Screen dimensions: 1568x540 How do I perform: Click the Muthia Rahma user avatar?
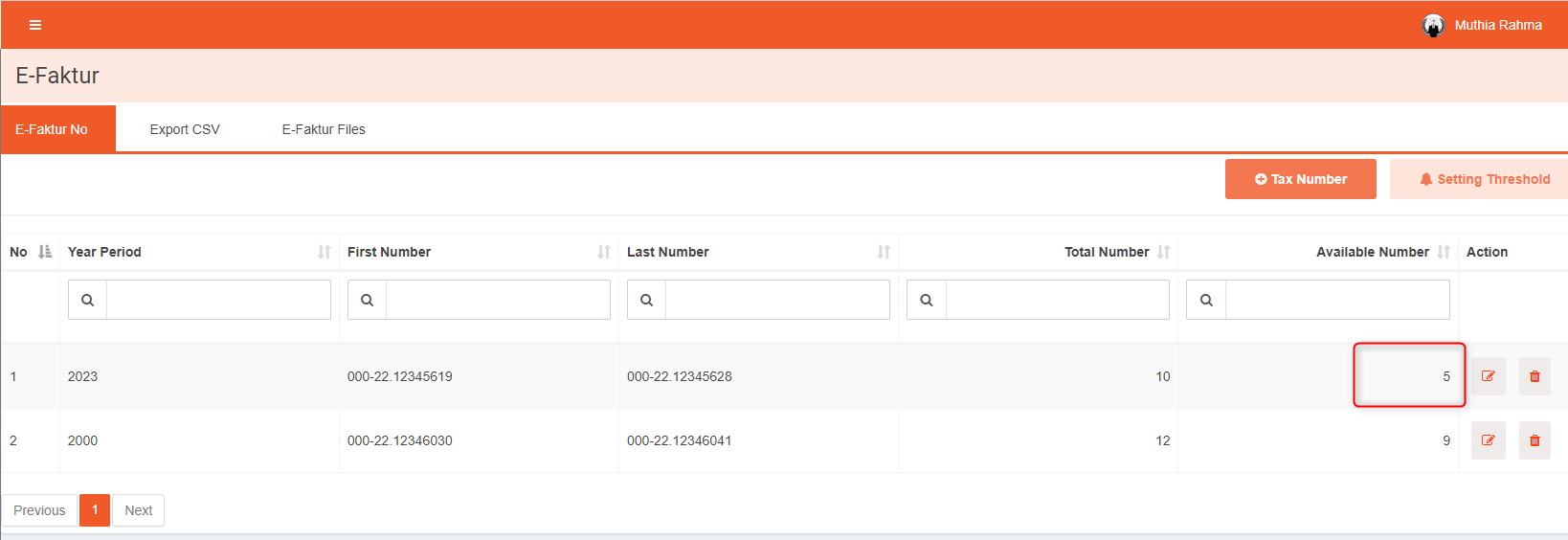[1432, 26]
